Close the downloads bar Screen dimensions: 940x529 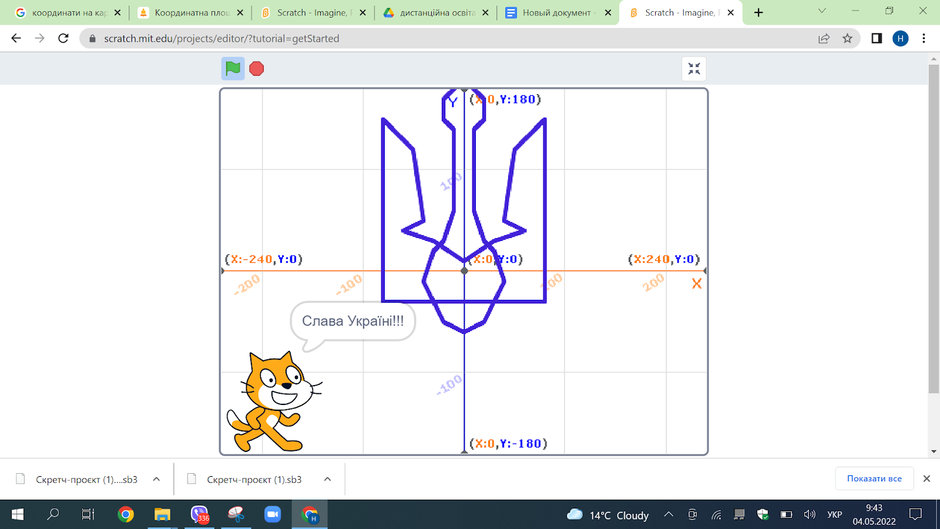pos(926,479)
